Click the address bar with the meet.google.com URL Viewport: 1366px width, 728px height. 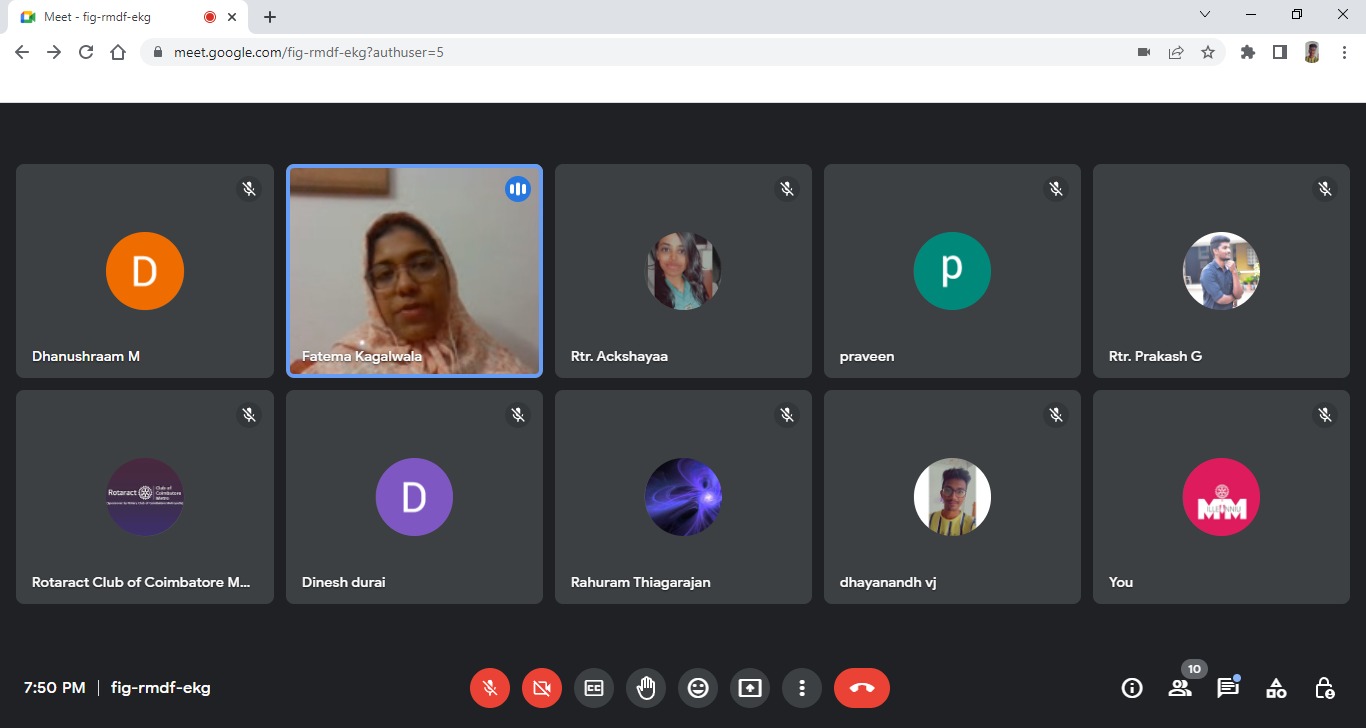click(x=640, y=52)
